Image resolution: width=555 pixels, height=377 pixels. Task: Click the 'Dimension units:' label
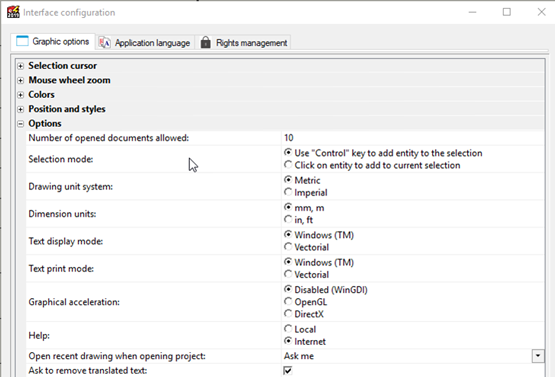coord(62,214)
